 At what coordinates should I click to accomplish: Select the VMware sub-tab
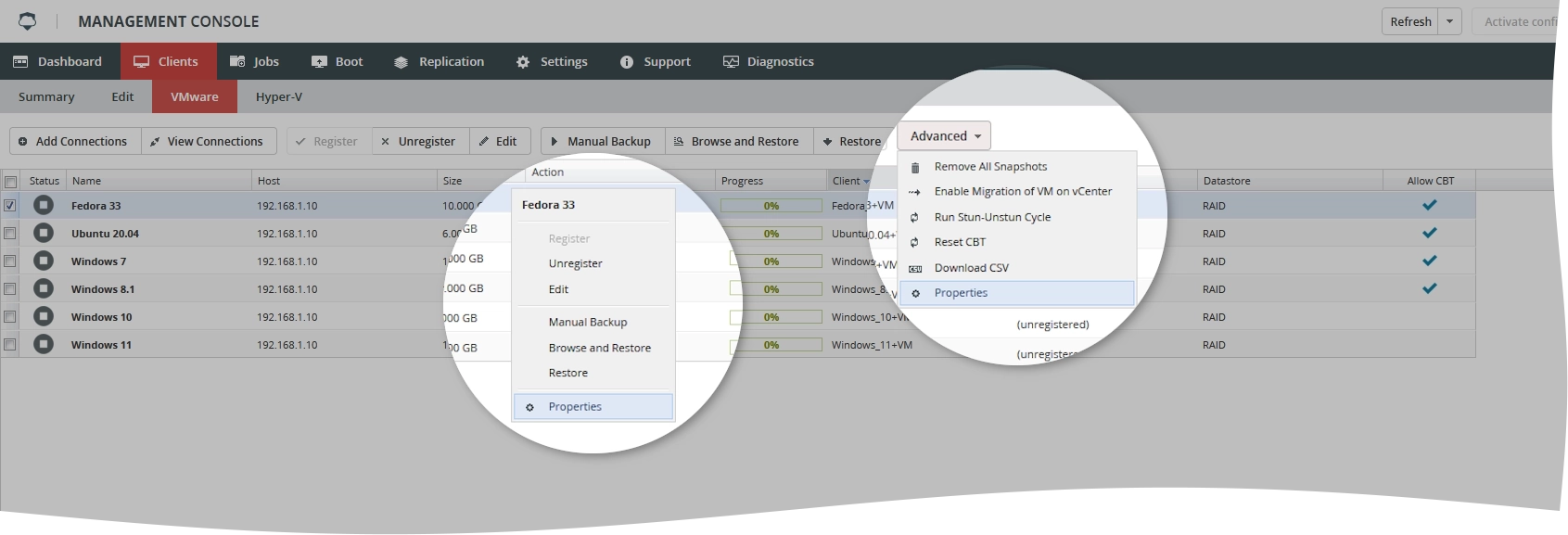pyautogui.click(x=195, y=96)
